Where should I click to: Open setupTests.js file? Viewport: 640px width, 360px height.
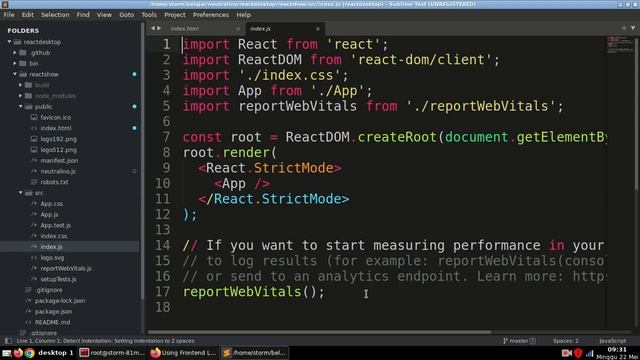tap(58, 279)
